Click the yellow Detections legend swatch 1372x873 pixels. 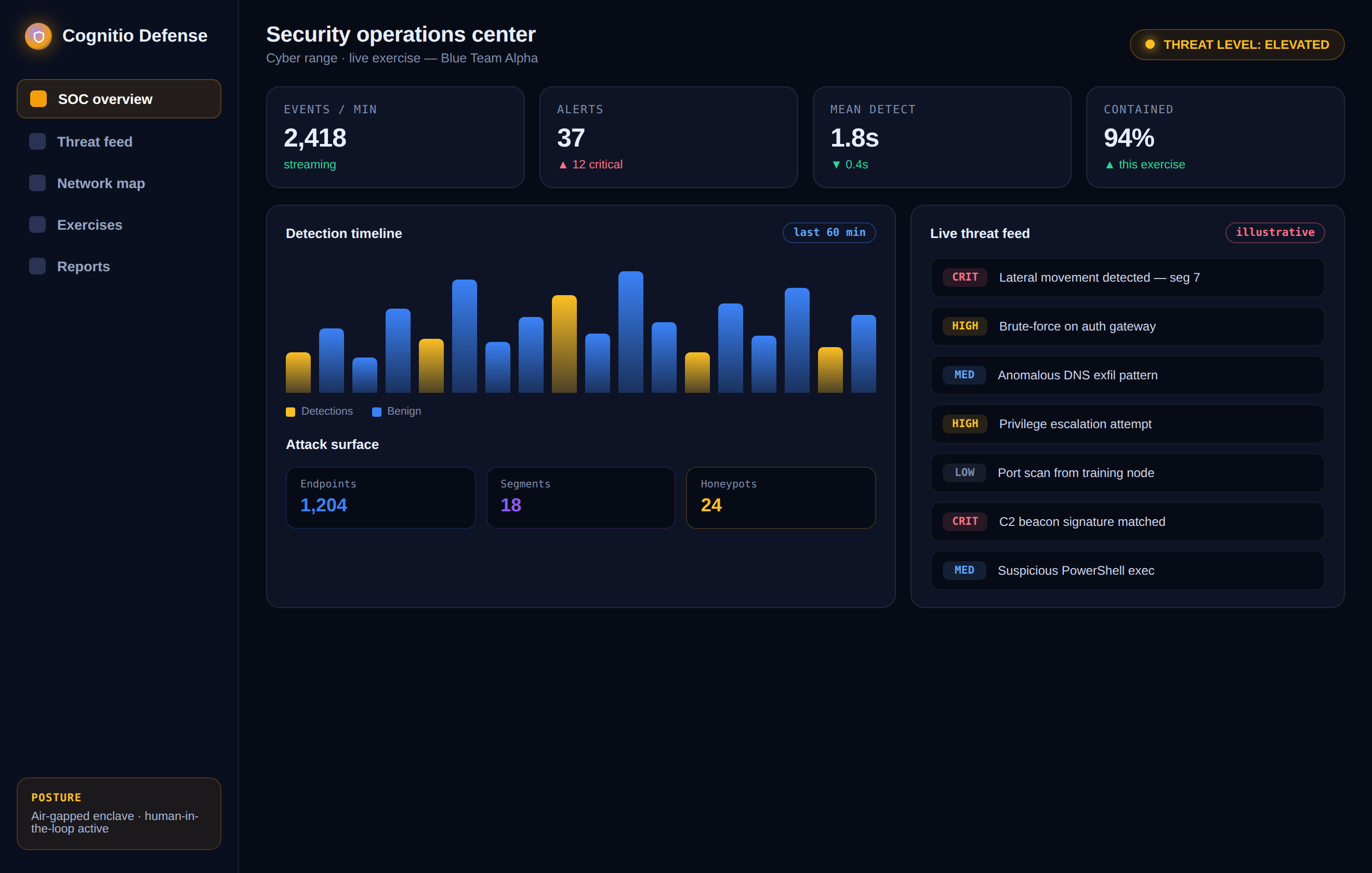291,412
